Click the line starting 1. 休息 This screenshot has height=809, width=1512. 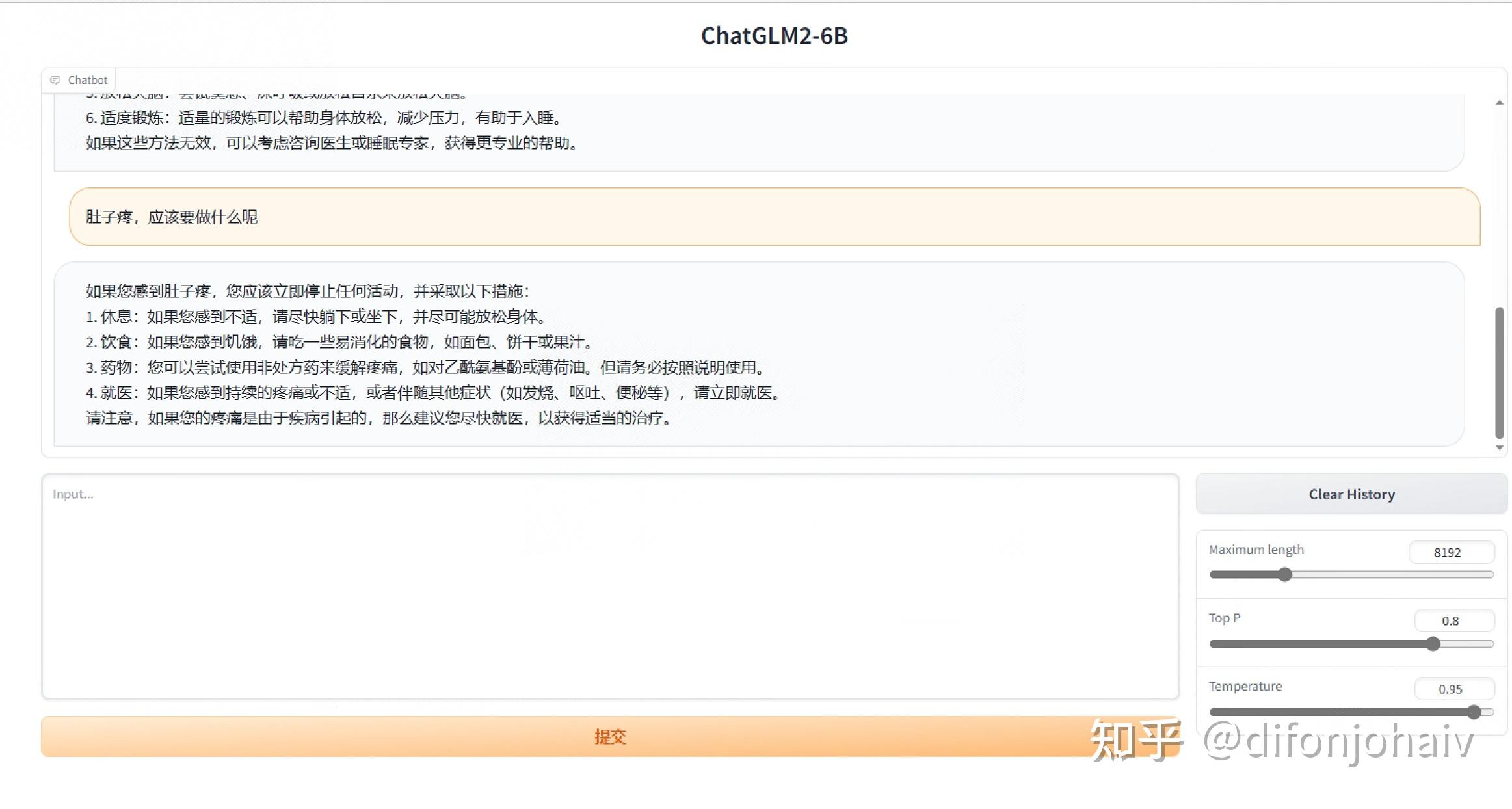coord(317,317)
